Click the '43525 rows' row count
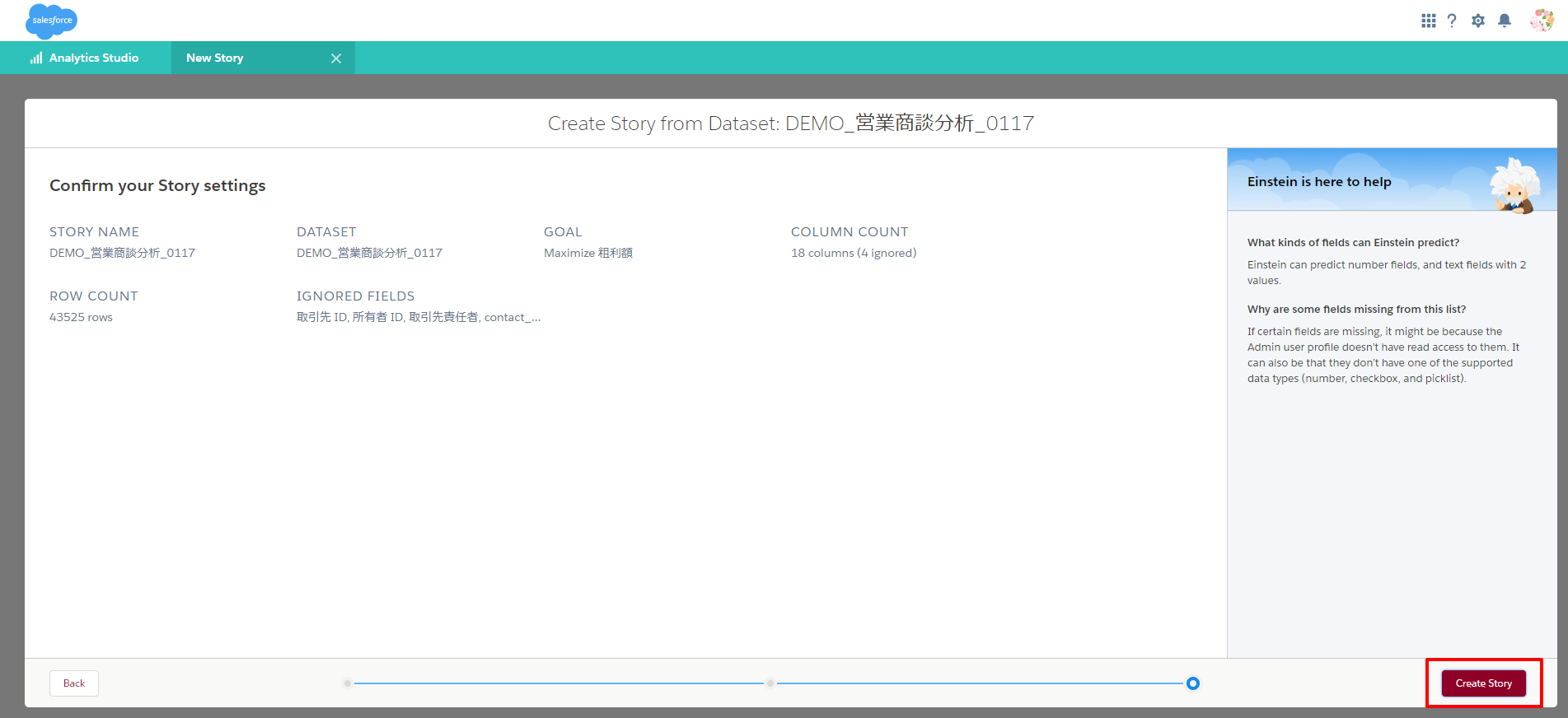 pyautogui.click(x=81, y=318)
